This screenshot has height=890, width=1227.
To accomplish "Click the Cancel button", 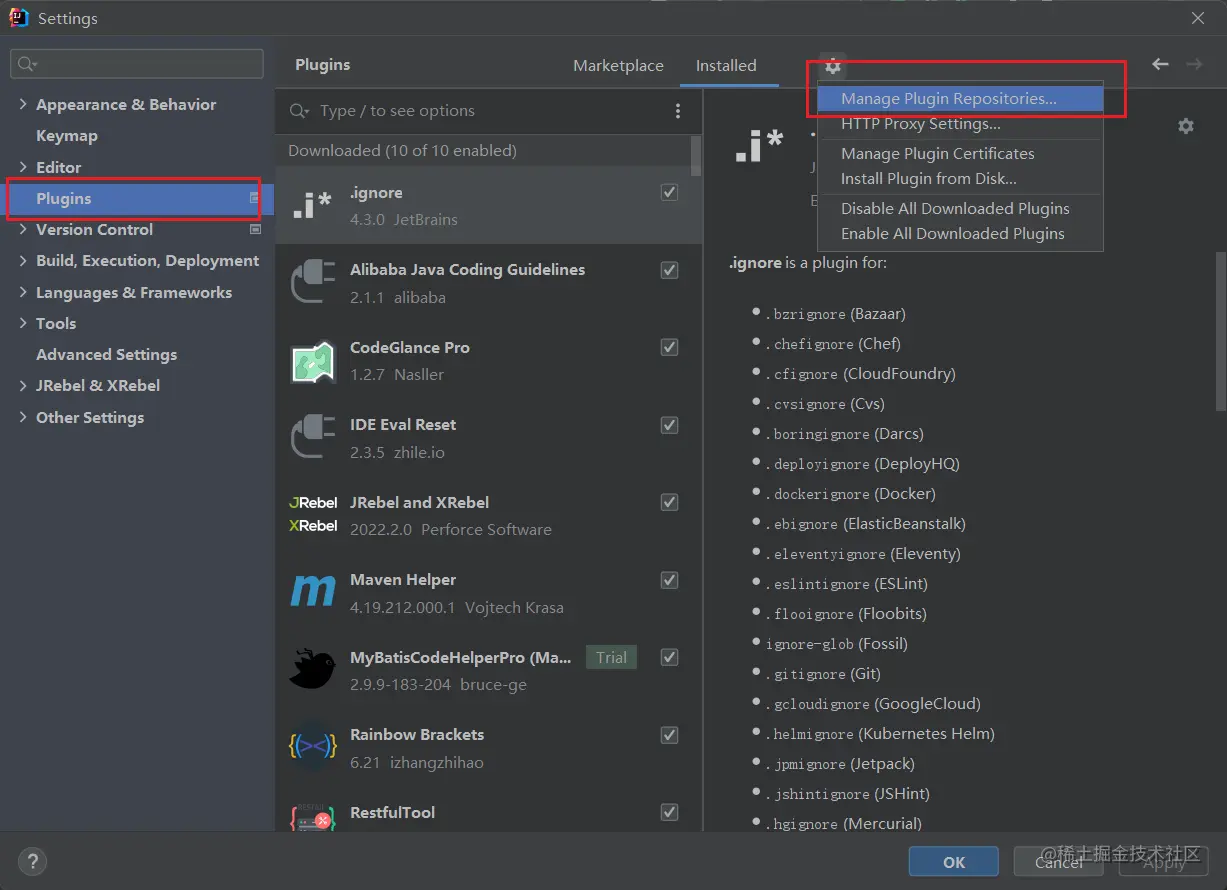I will coord(1058,862).
